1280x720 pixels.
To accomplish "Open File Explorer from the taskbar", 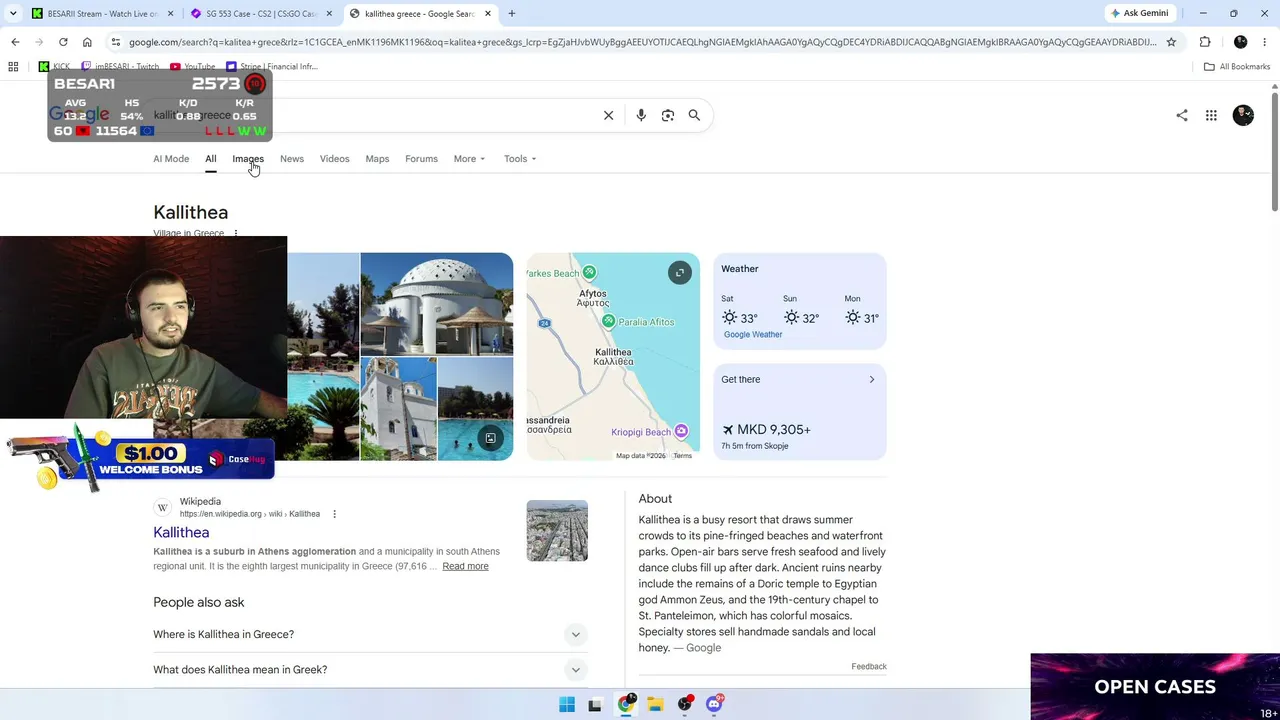I will pyautogui.click(x=655, y=704).
